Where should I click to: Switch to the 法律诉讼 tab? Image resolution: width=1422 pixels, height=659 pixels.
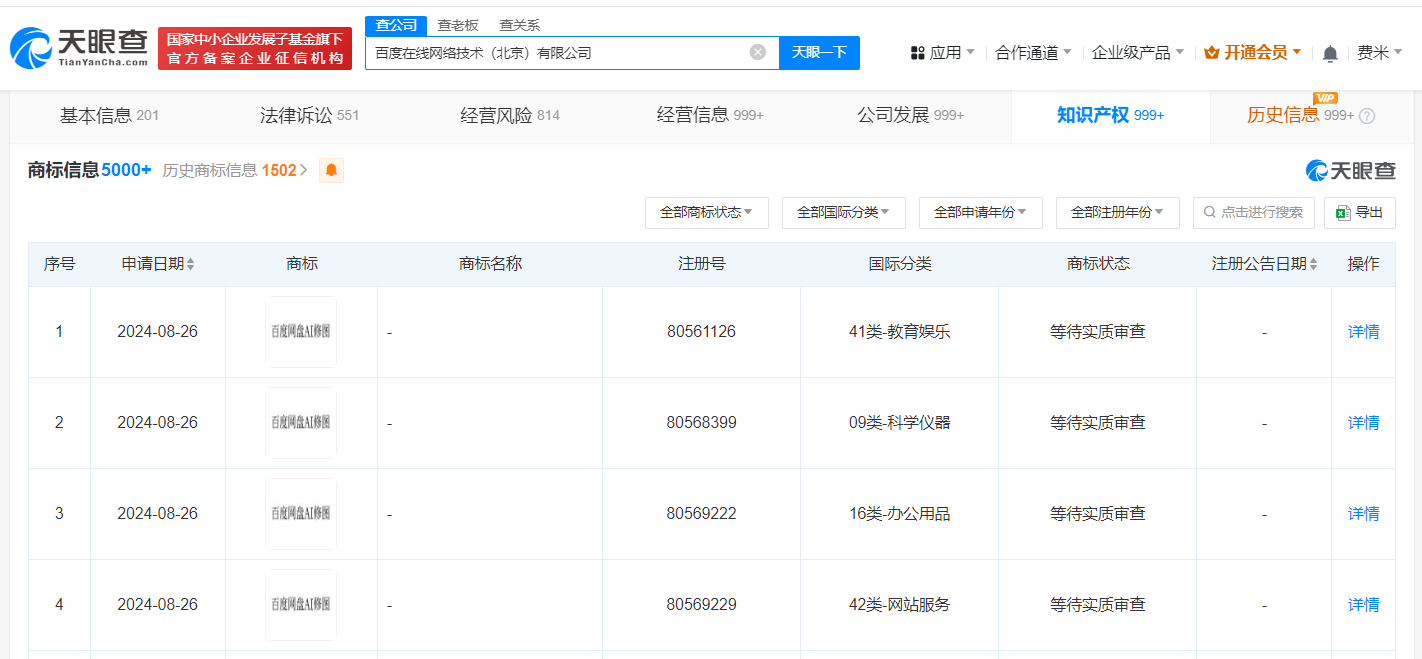pos(310,115)
